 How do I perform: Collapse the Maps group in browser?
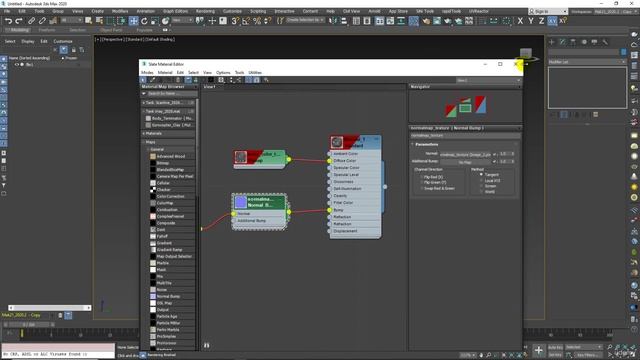click(x=144, y=142)
